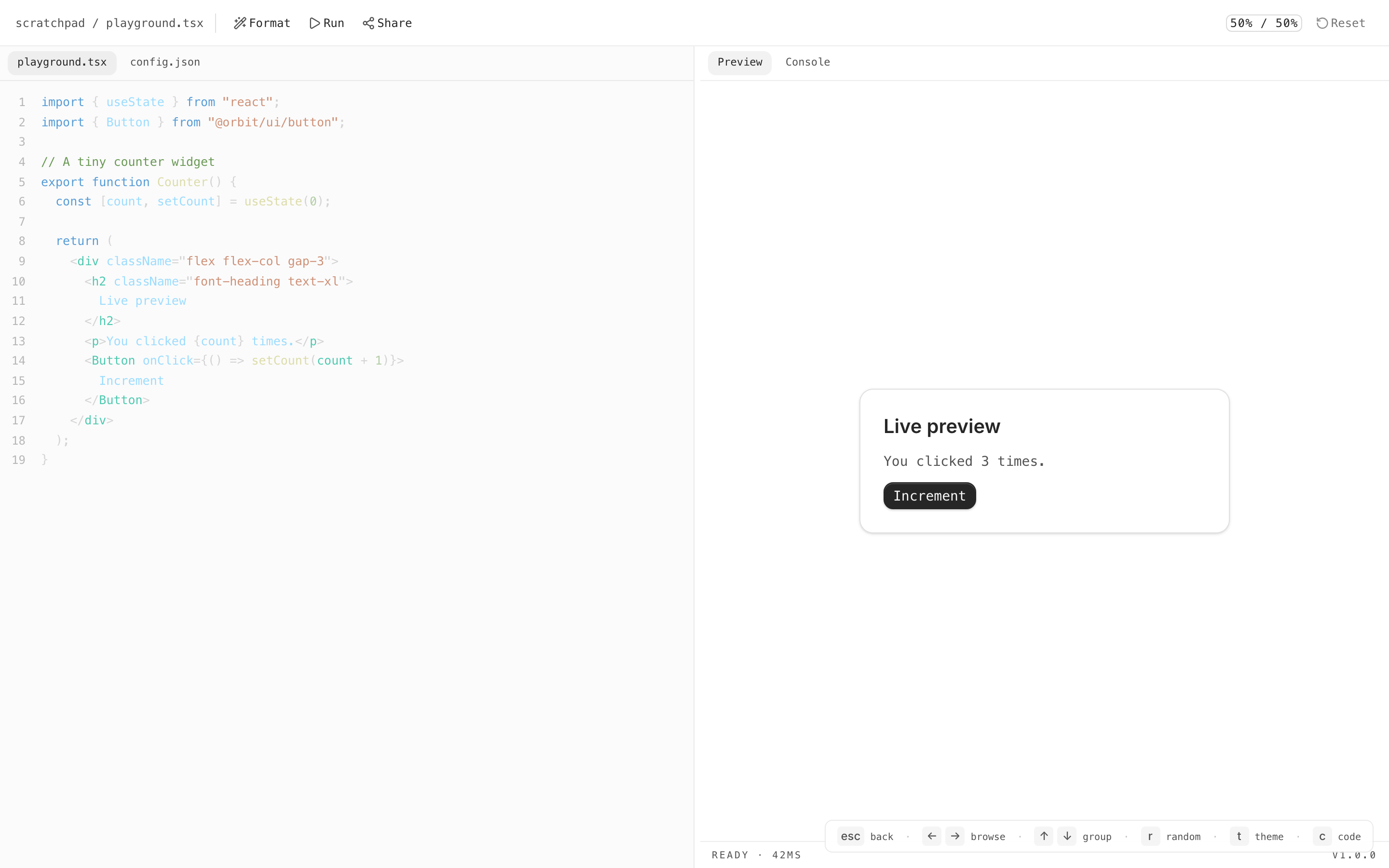Click on code line 14 in editor
1389x868 pixels.
click(244, 361)
